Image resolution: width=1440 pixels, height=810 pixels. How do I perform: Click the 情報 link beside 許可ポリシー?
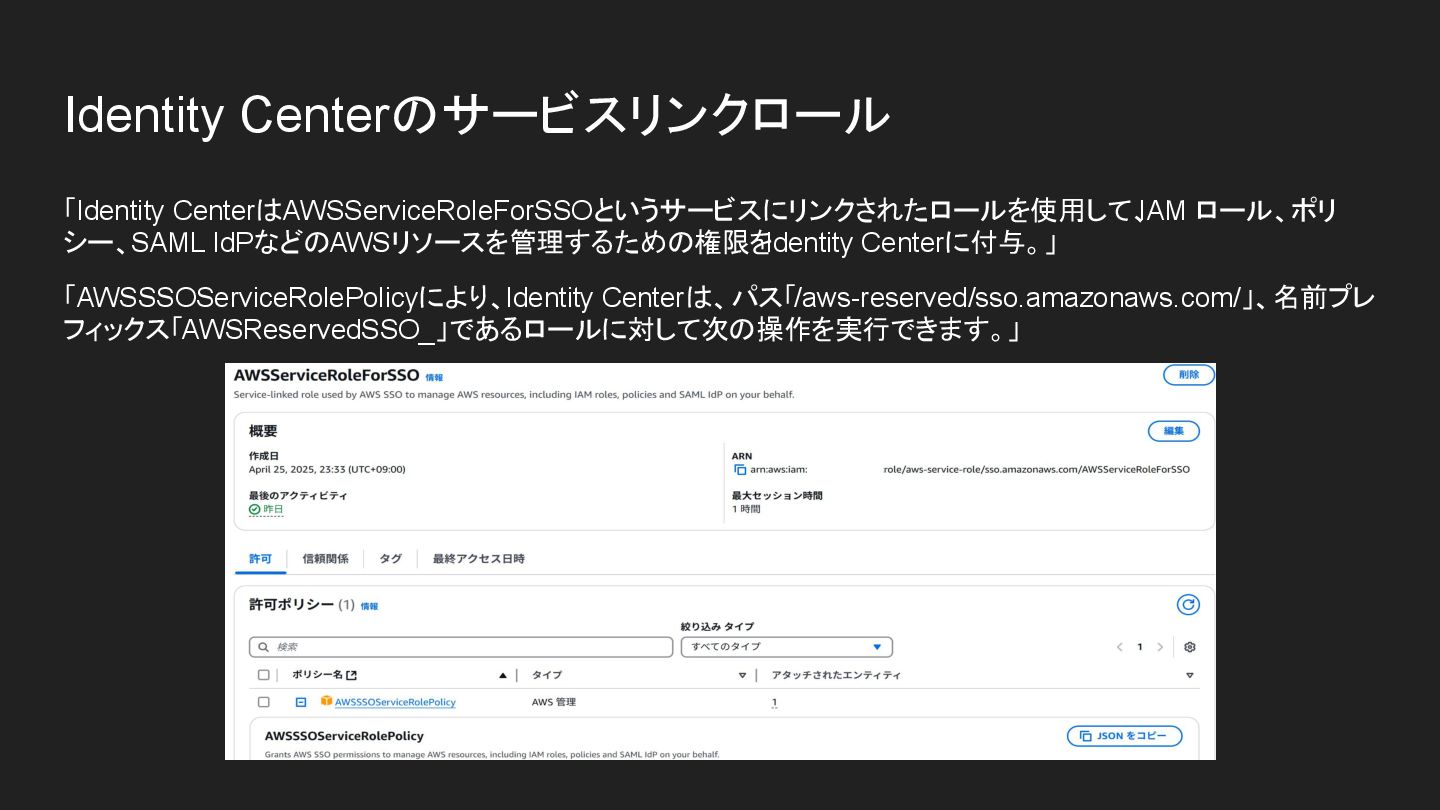369,606
